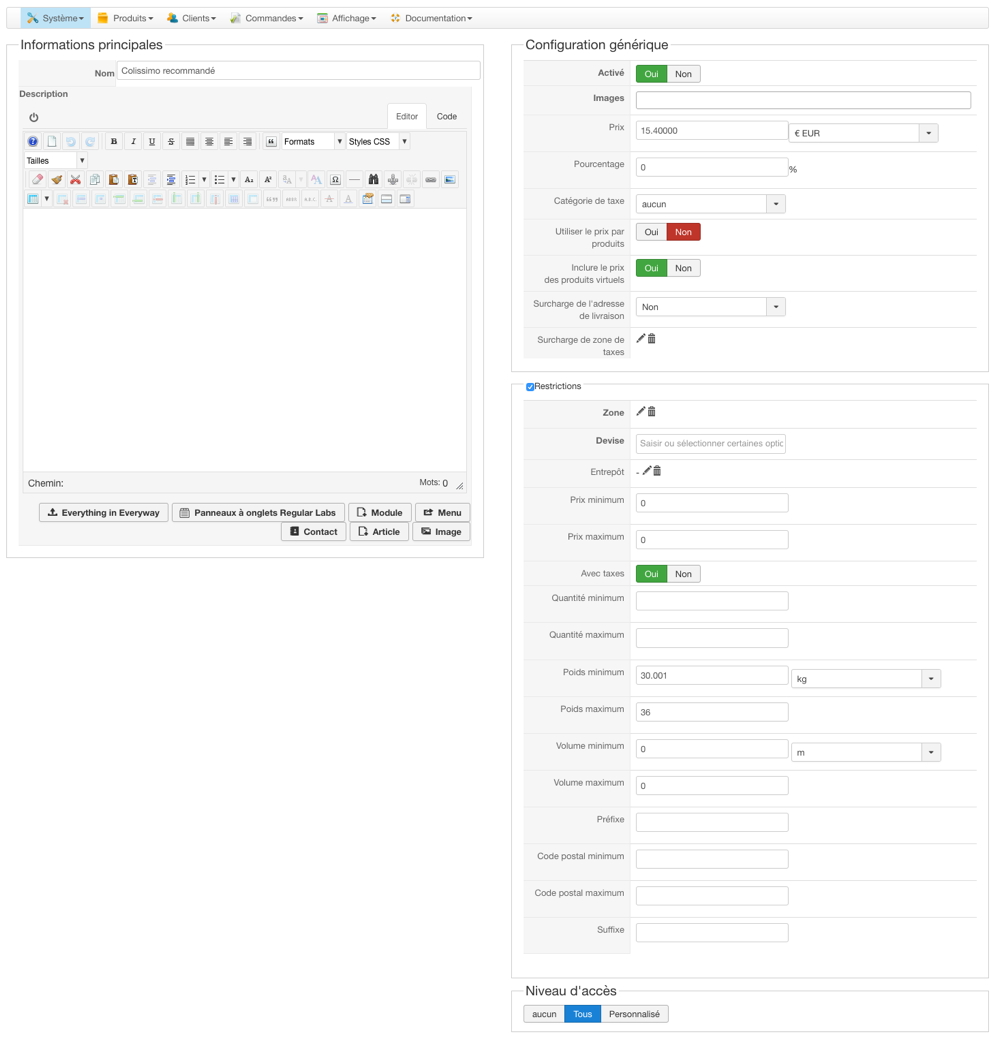Image resolution: width=1000 pixels, height=1050 pixels.
Task: Click the new document icon
Action: (52, 141)
